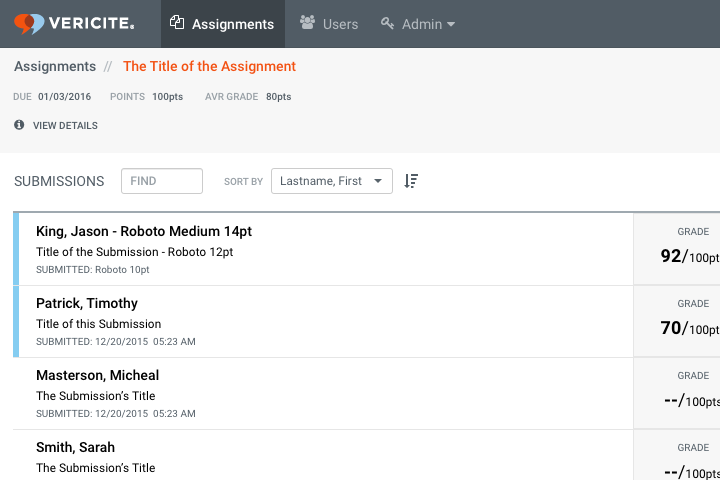
Task: Open Micheal Masterson's submission
Action: pyautogui.click(x=97, y=375)
